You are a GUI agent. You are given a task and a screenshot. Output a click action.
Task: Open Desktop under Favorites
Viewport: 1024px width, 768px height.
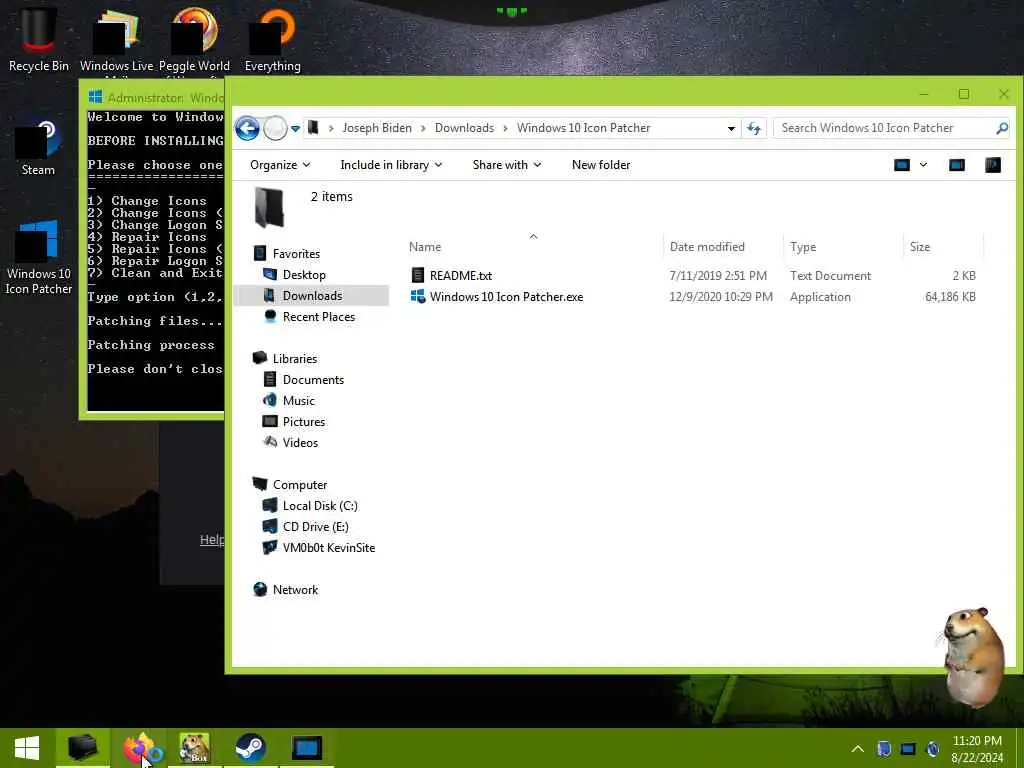(x=304, y=274)
